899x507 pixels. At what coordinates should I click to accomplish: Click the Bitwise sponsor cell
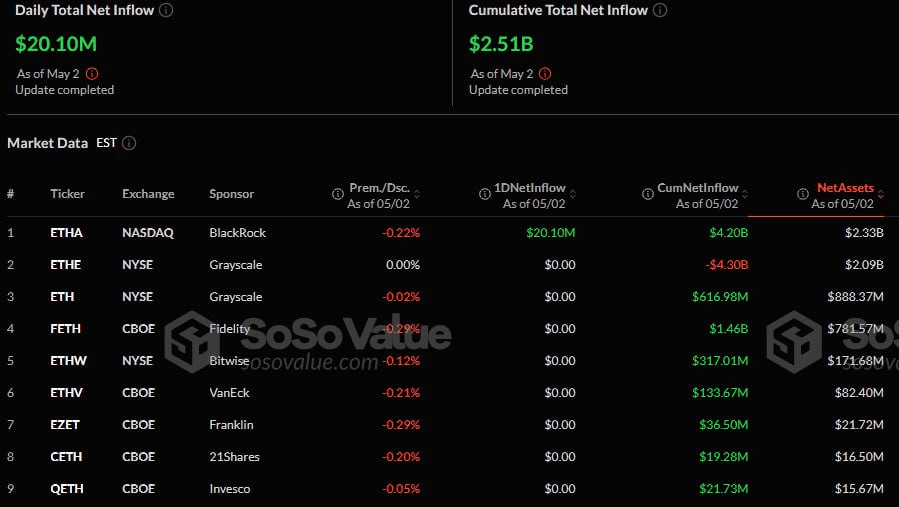pyautogui.click(x=229, y=361)
